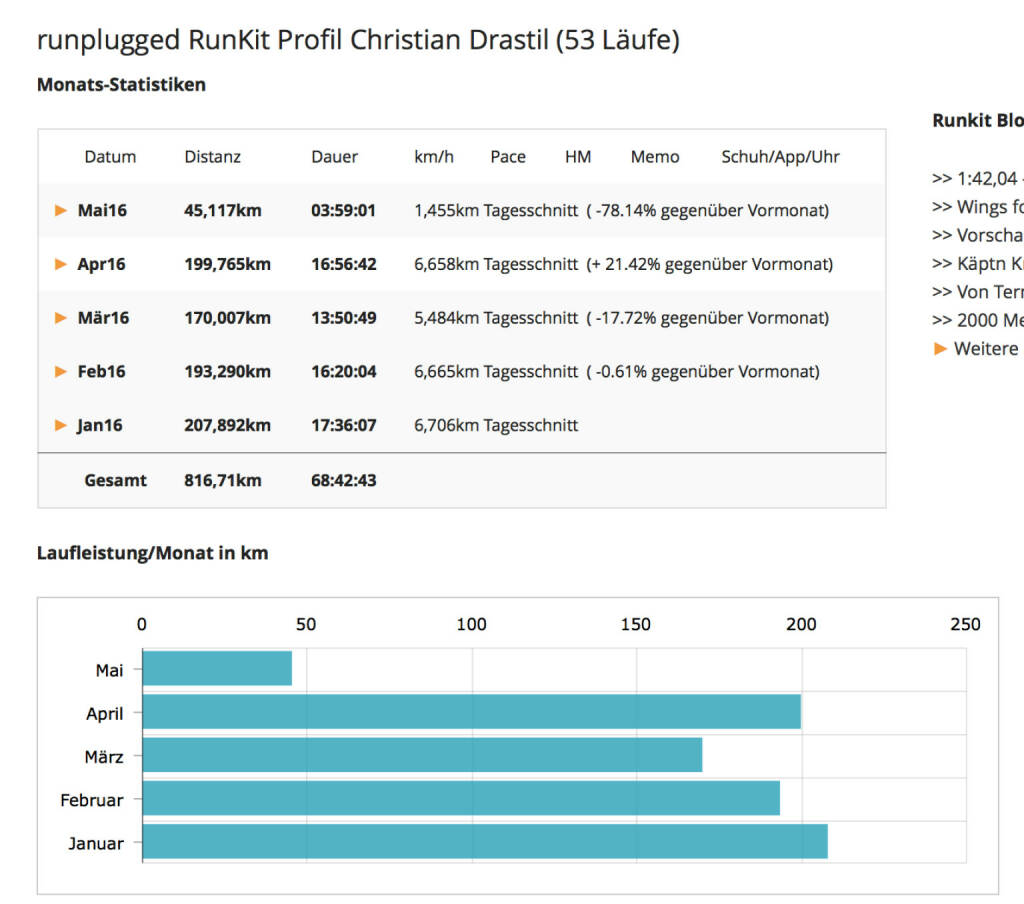Click the Januar axis label in chart

pos(96,843)
